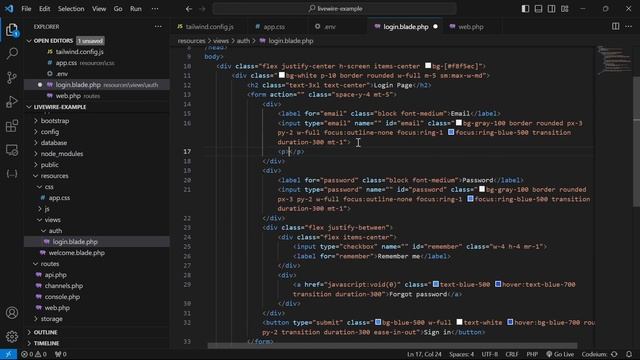Expand the bootstrap folder

coord(55,121)
